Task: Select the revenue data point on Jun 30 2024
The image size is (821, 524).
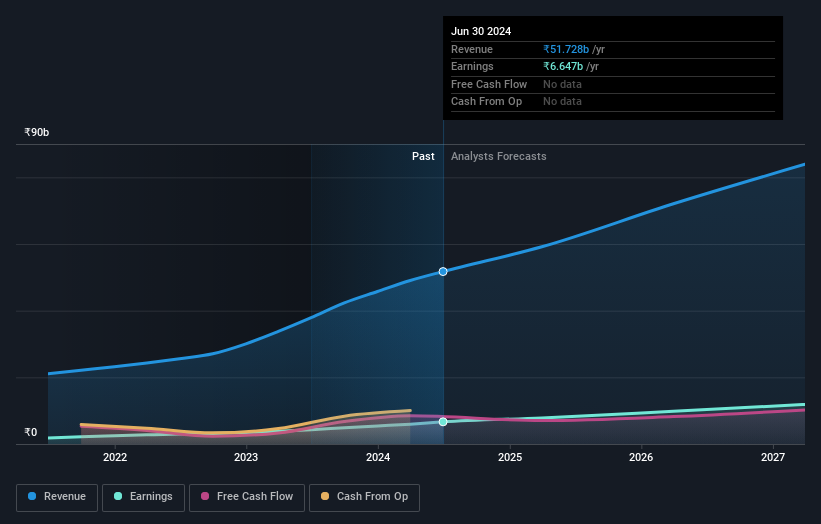Action: [x=443, y=272]
